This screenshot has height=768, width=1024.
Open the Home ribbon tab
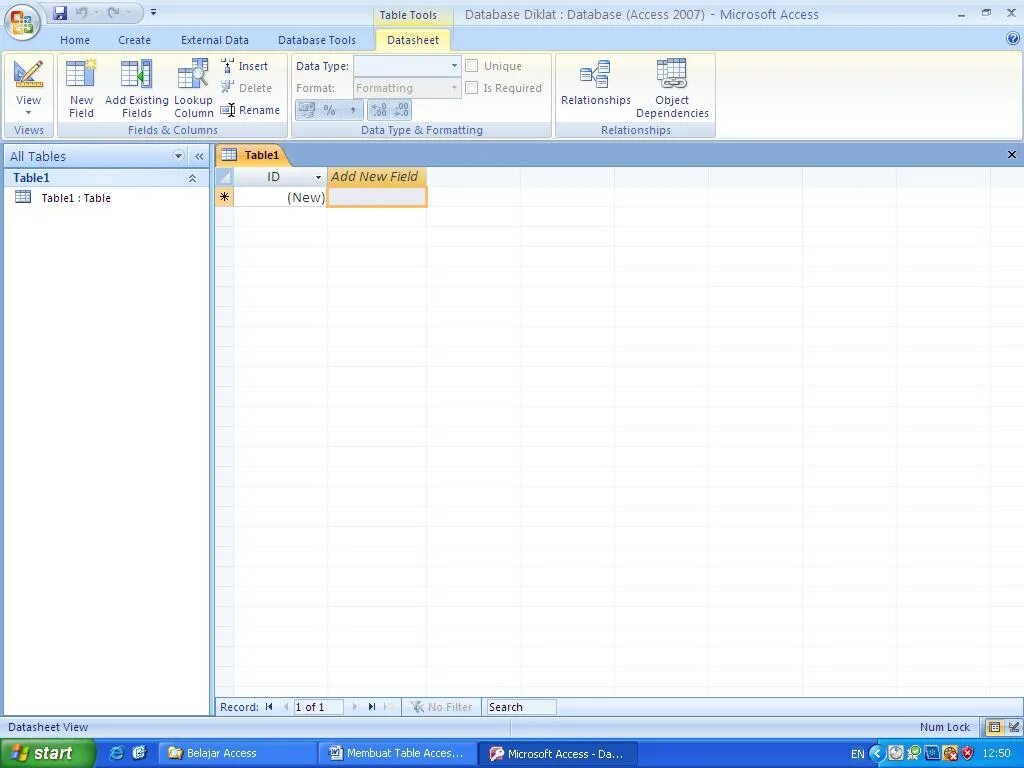point(75,40)
